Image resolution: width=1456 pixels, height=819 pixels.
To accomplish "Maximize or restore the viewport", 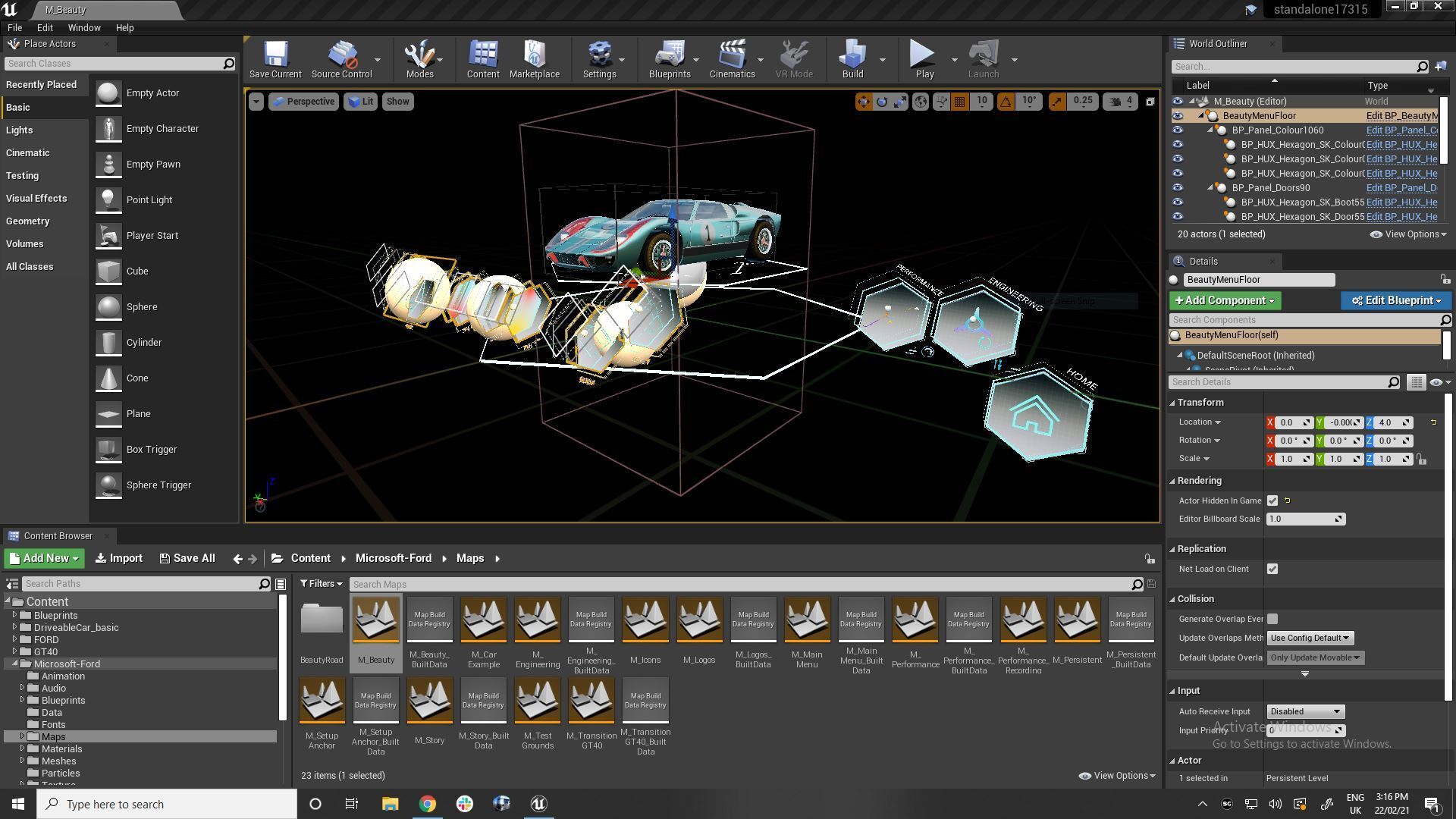I will [x=1150, y=102].
